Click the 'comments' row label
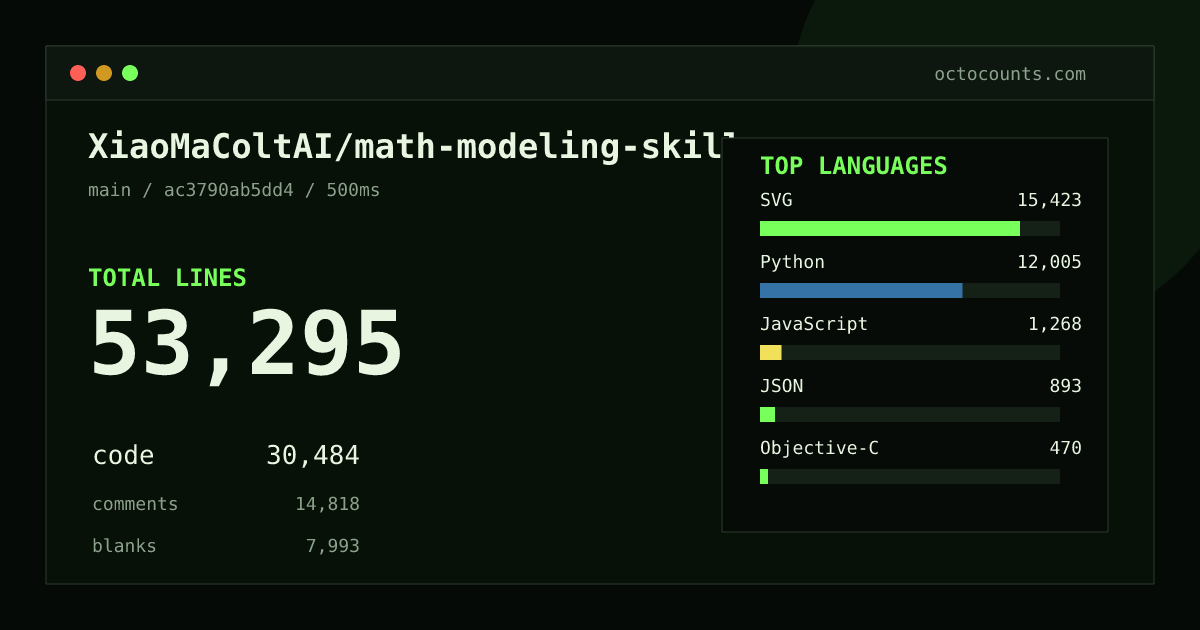This screenshot has height=630, width=1200. [x=135, y=504]
